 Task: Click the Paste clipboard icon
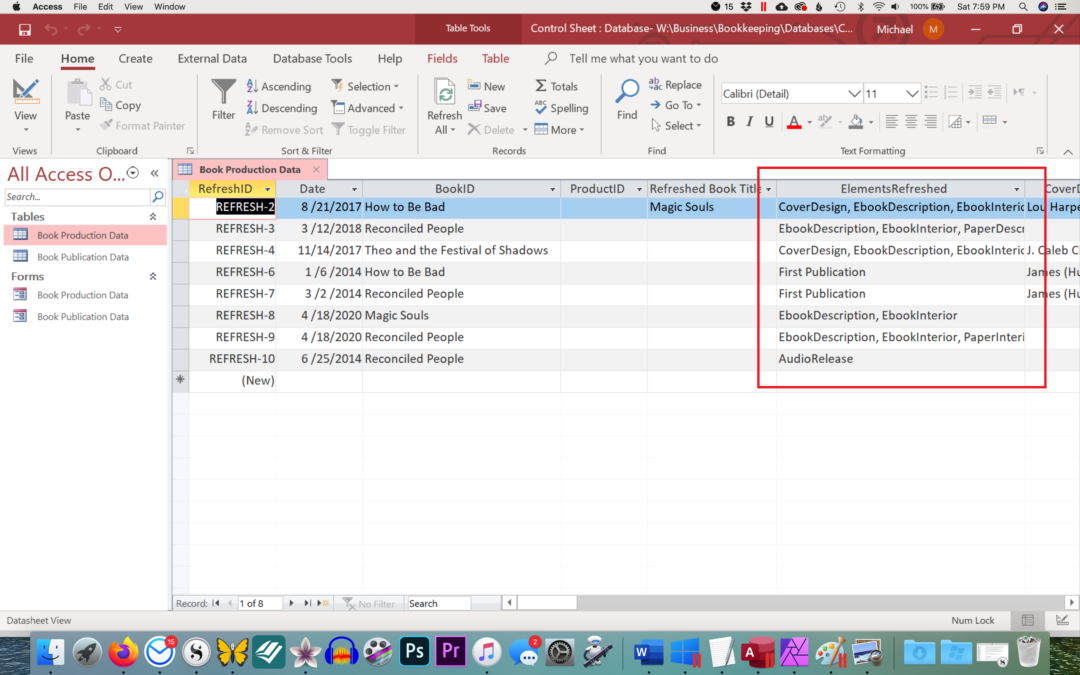coord(78,92)
